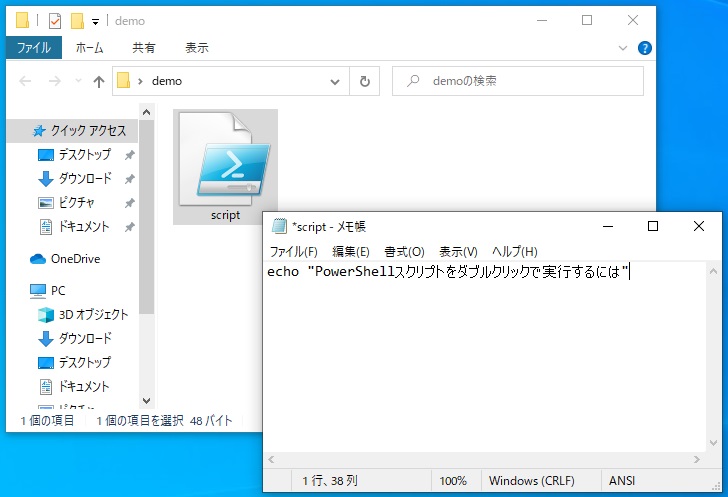This screenshot has height=497, width=728.
Task: Open Notepad ファイル(F) menu
Action: click(293, 252)
